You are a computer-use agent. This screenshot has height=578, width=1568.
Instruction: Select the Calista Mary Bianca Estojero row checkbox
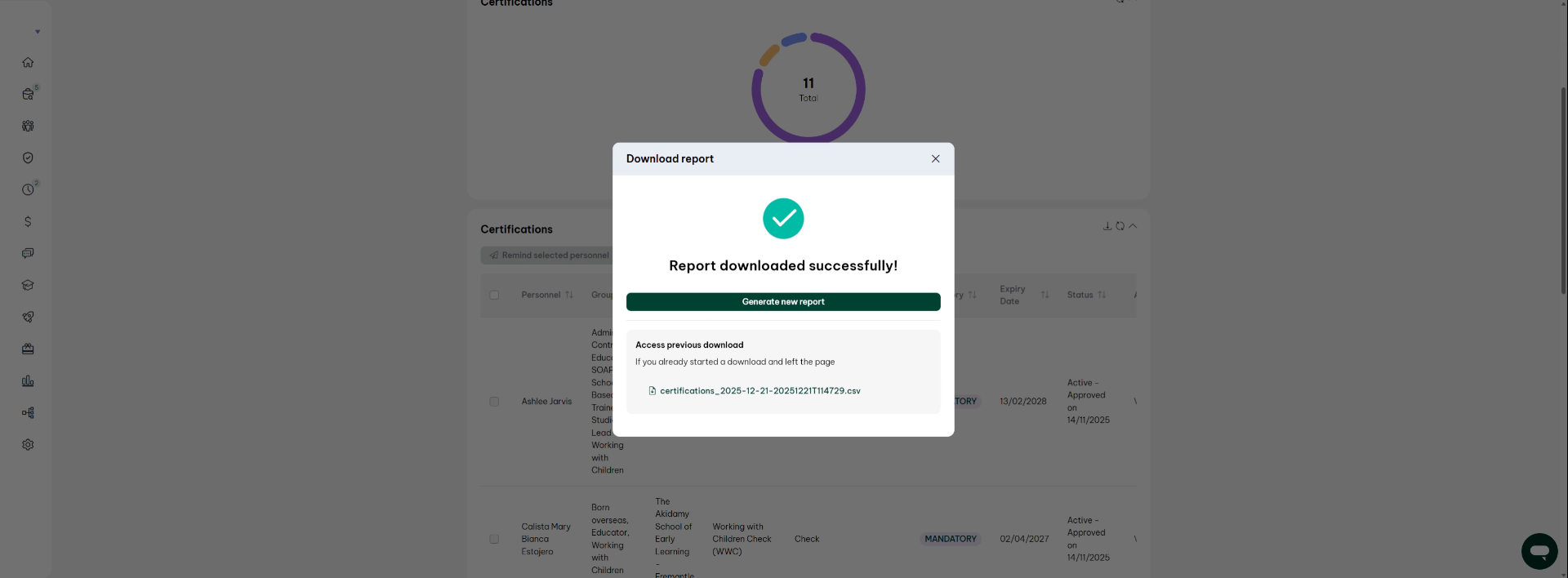(x=494, y=539)
